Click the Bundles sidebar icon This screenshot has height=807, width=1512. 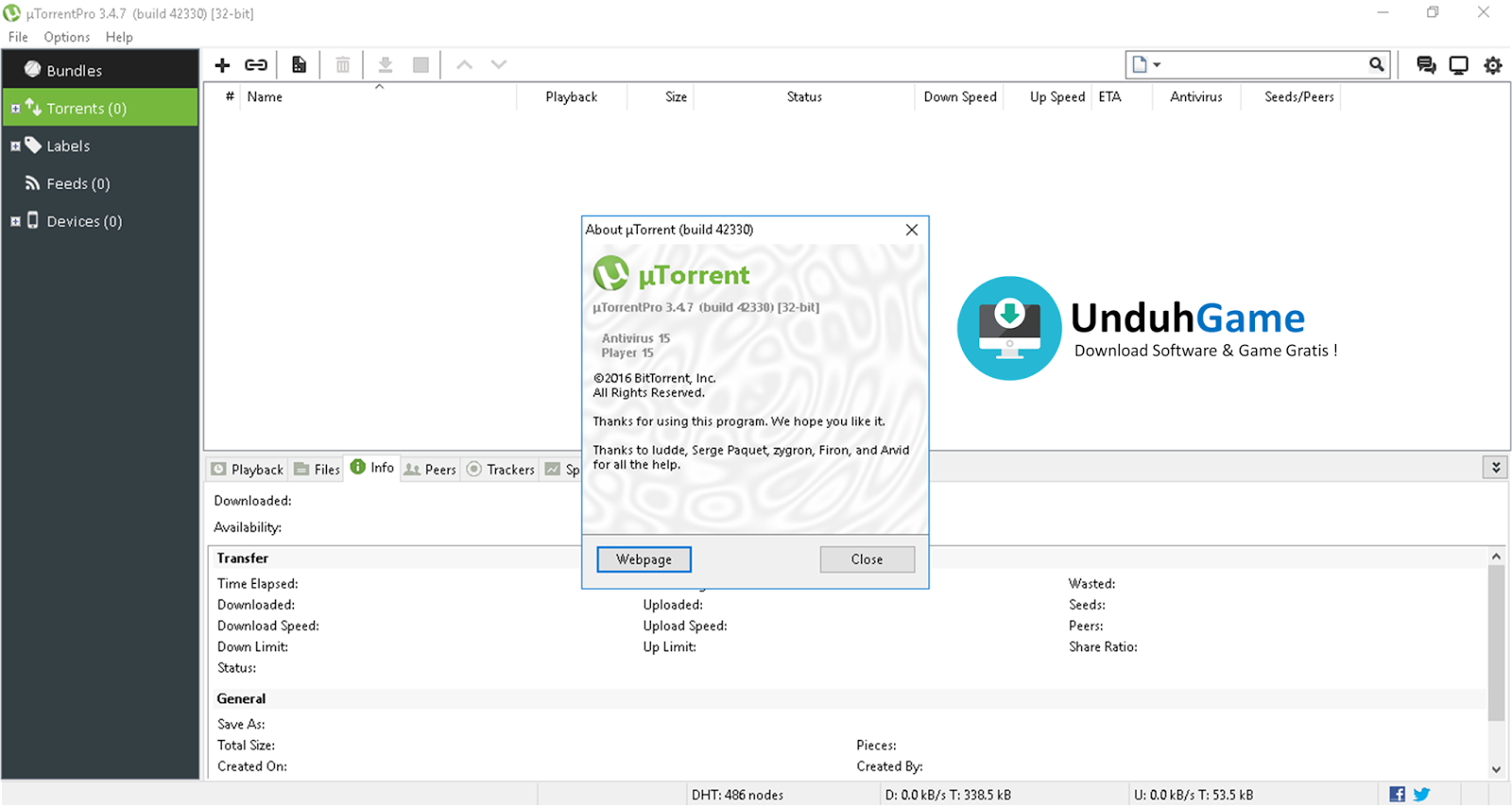pyautogui.click(x=33, y=69)
